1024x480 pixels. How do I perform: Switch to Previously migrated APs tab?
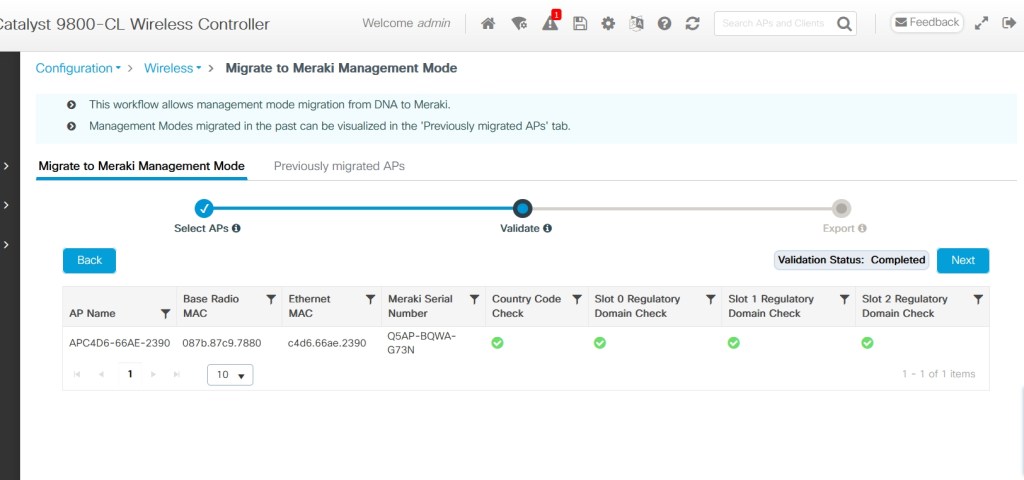(x=339, y=166)
